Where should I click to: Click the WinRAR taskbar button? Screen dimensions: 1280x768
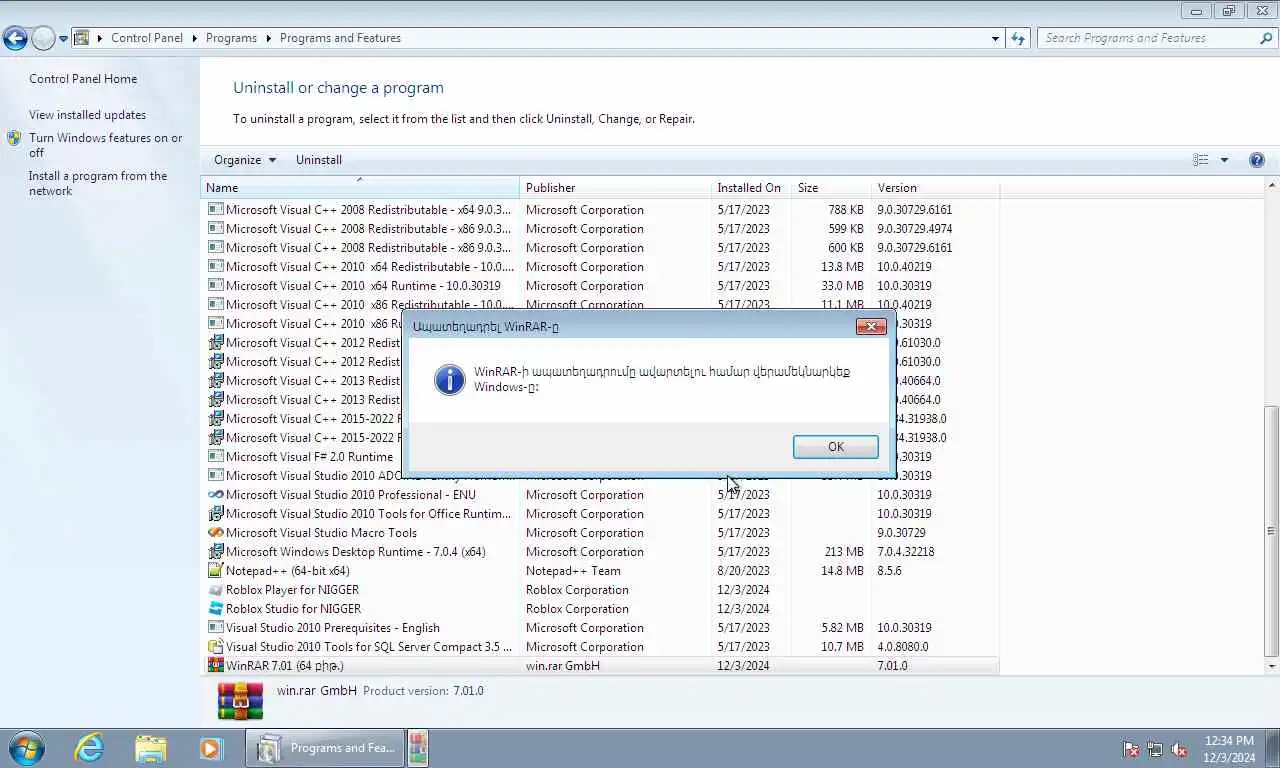pos(419,748)
